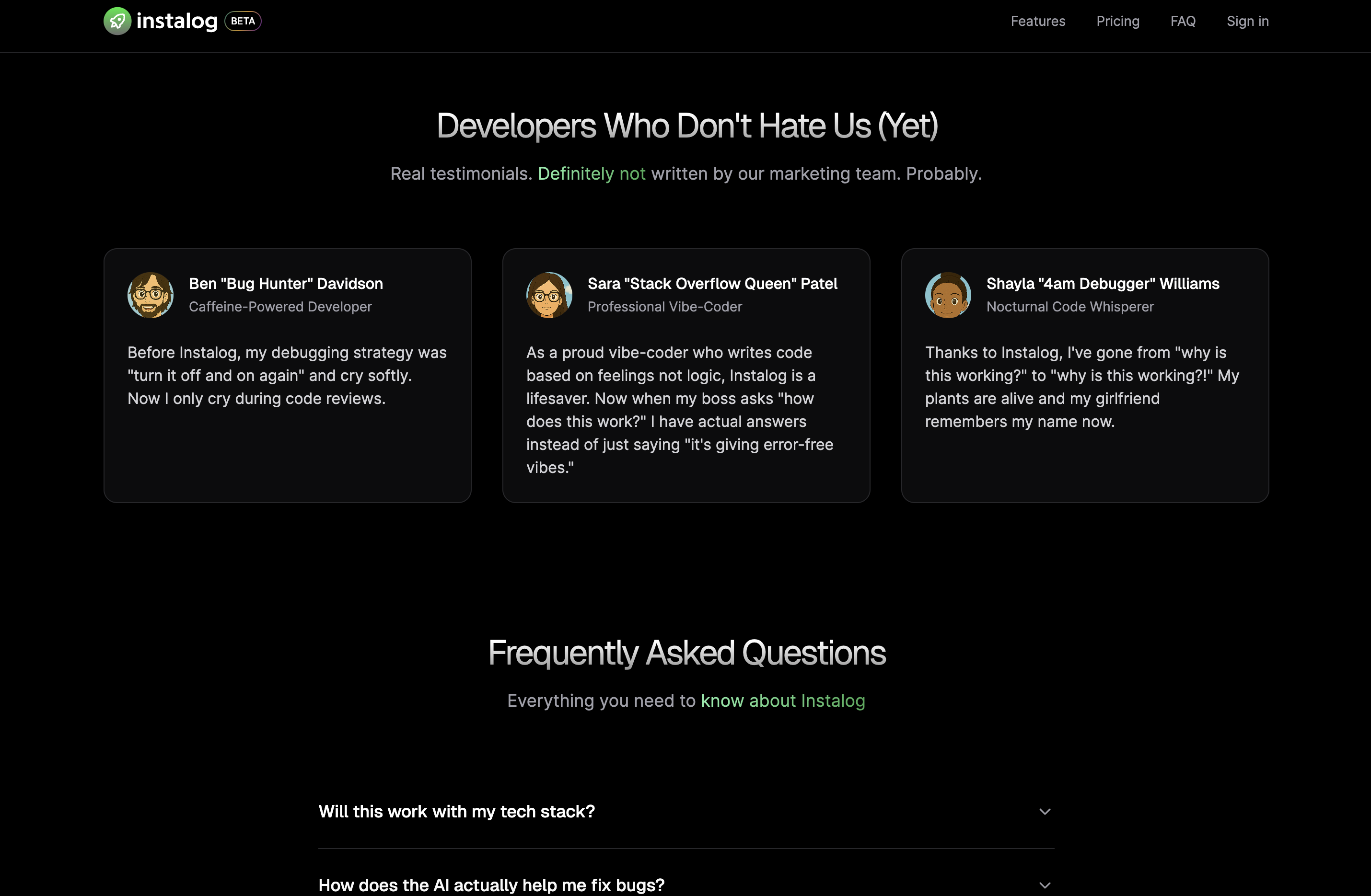Open the Features navigation link
1371x896 pixels.
coord(1037,21)
